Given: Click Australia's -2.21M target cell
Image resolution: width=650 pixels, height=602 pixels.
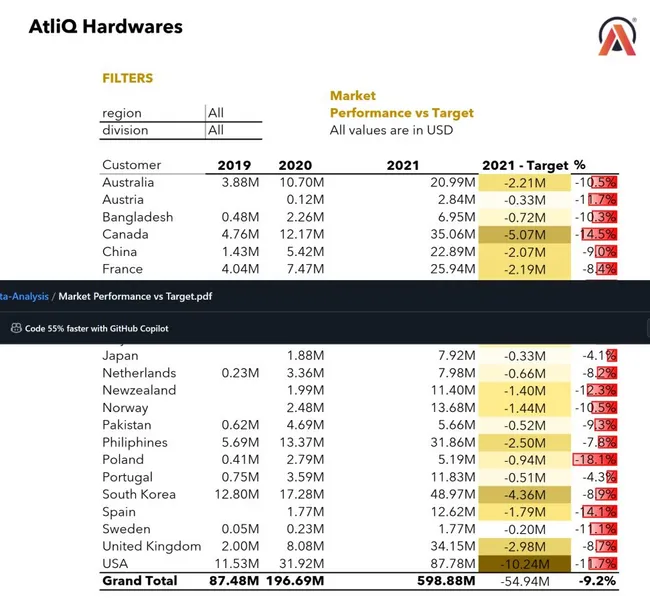Looking at the screenshot, I should click(525, 183).
